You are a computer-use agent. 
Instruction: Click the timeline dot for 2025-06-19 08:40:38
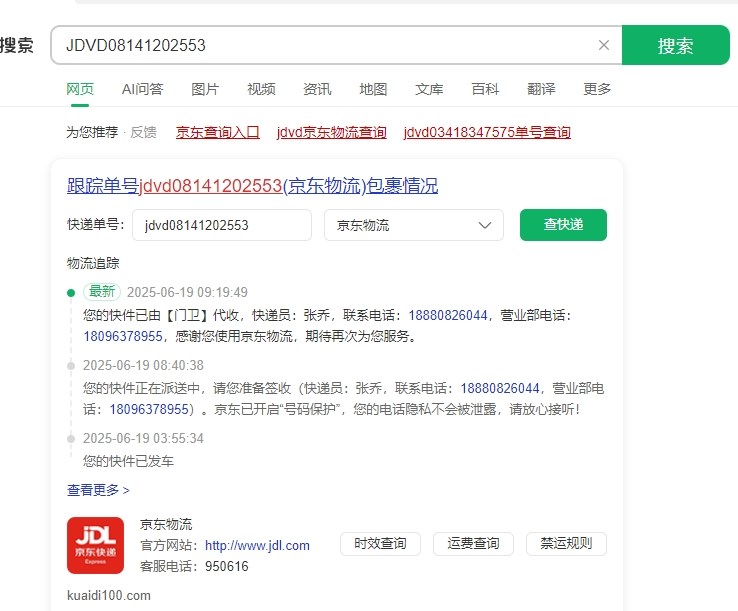click(71, 366)
